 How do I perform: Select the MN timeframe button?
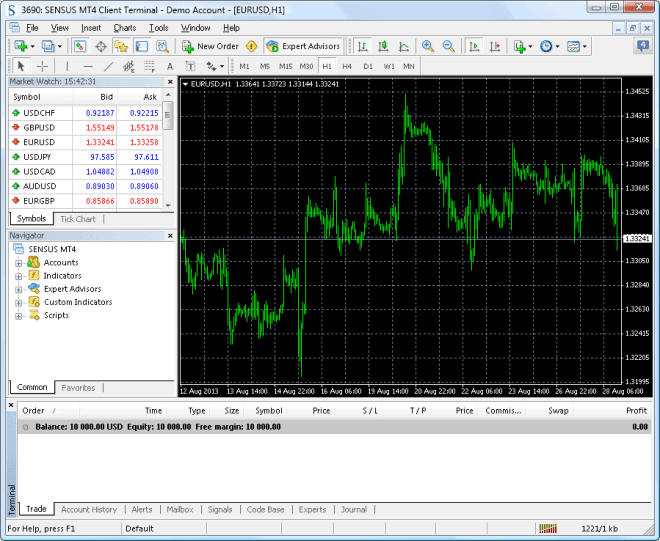coord(409,66)
